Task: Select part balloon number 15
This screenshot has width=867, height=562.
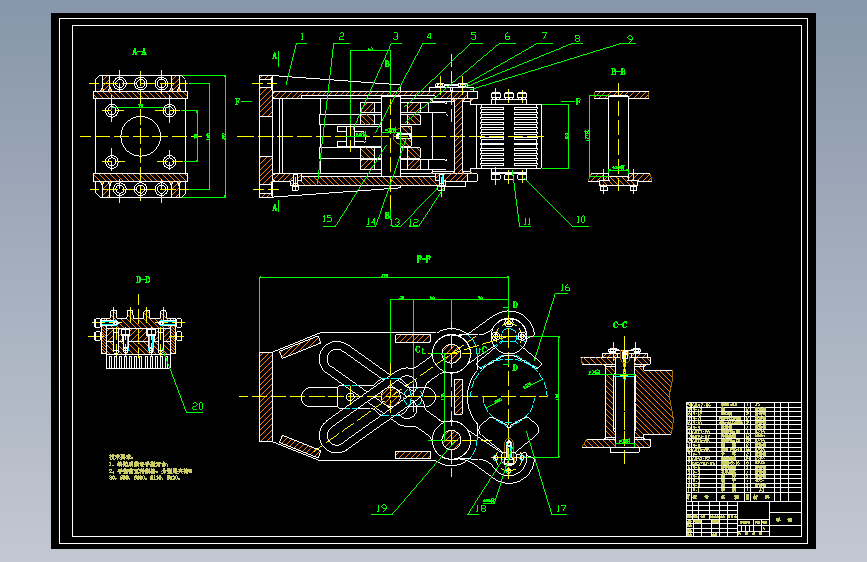Action: [x=327, y=219]
